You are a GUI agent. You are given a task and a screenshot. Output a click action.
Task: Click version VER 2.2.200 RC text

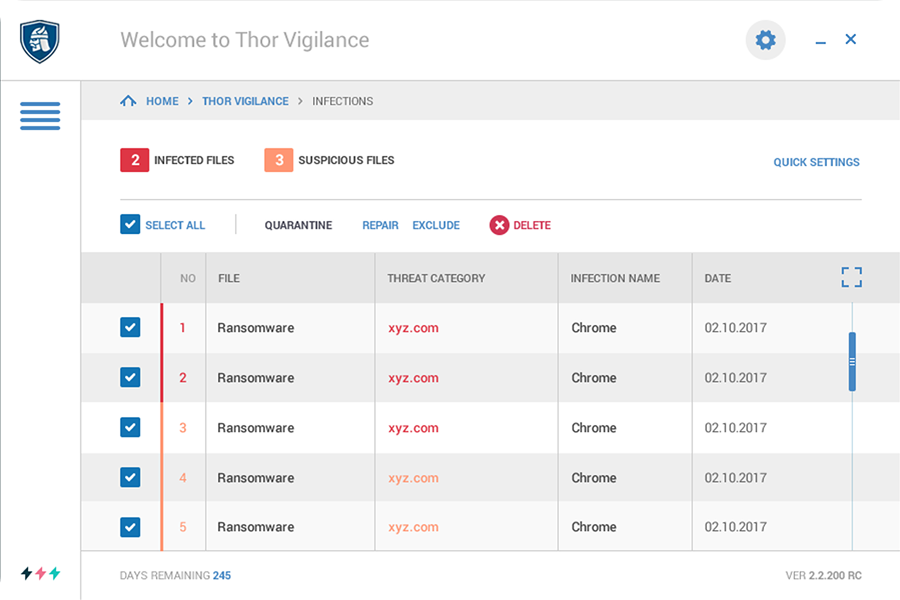tap(823, 575)
